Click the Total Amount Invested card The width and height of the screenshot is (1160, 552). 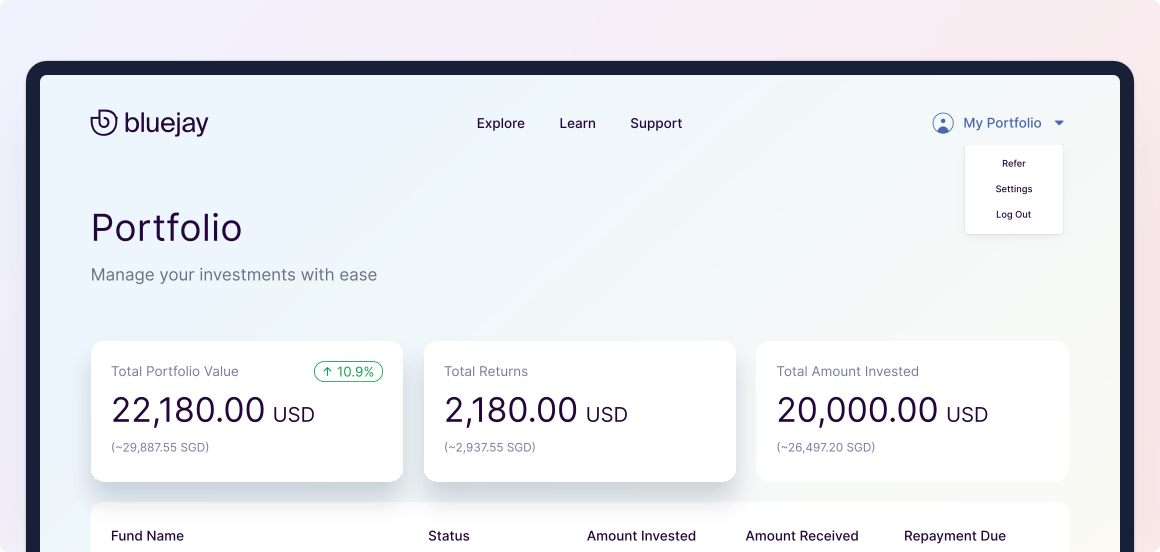click(x=912, y=411)
